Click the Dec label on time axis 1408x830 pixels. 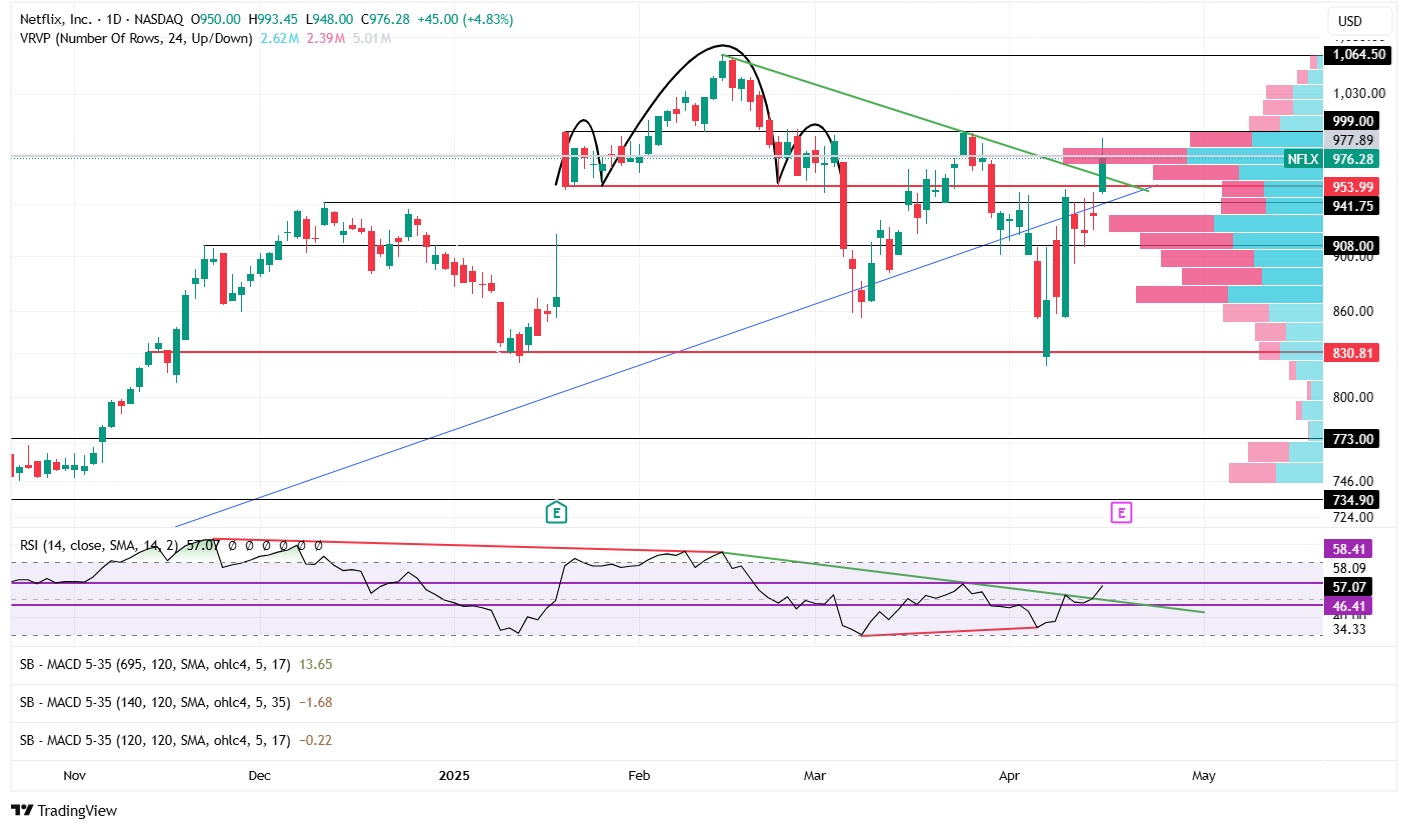(259, 775)
